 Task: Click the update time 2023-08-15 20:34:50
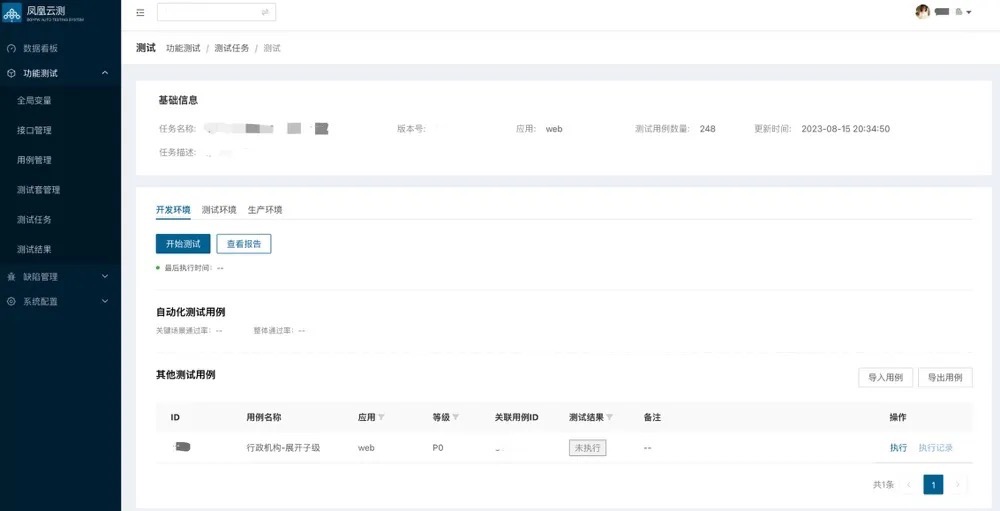tap(845, 129)
